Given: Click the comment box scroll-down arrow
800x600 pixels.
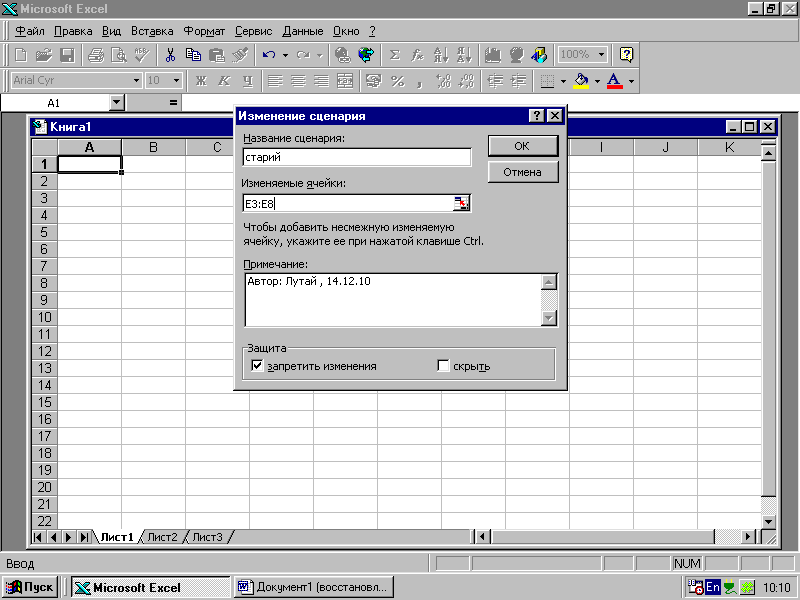Looking at the screenshot, I should tap(549, 318).
